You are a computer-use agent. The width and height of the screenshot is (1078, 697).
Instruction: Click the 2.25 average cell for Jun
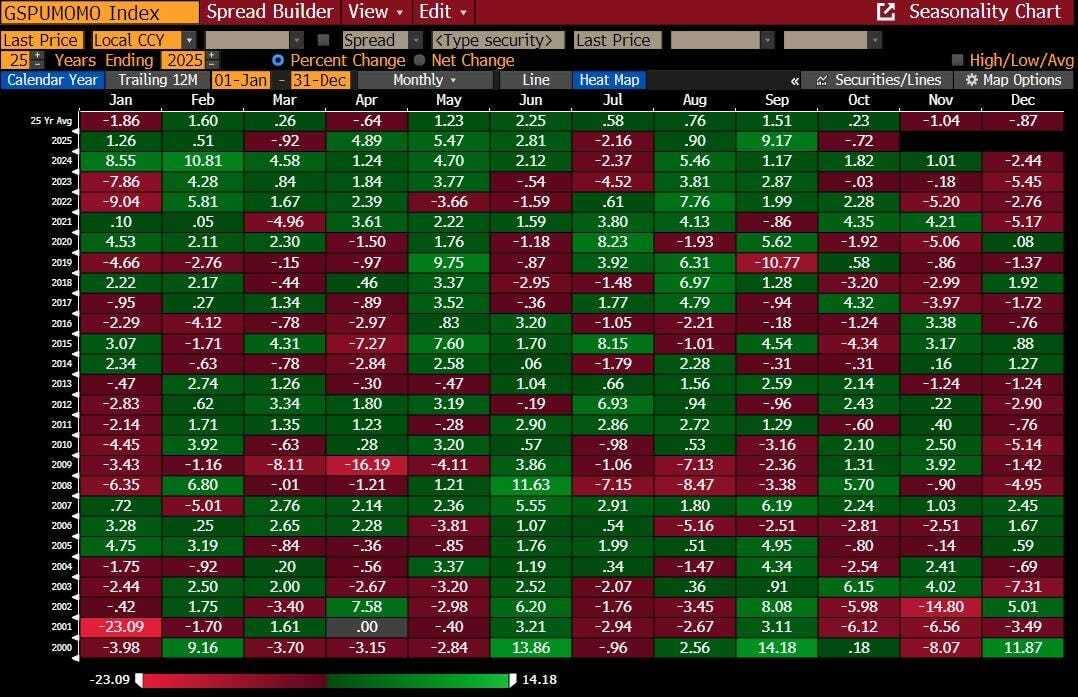[x=530, y=121]
